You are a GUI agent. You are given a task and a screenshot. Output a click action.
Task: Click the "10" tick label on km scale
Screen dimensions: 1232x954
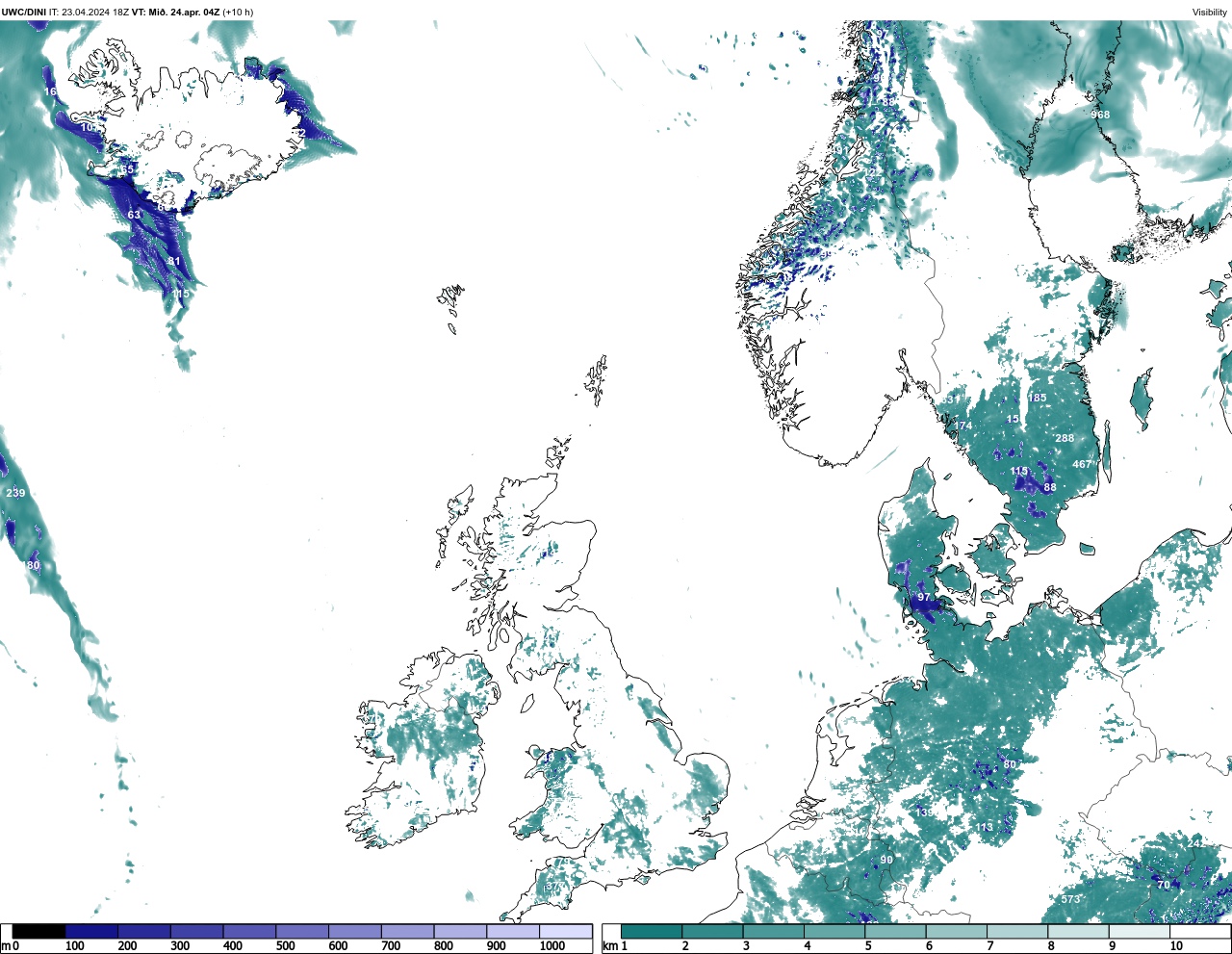pos(1176,946)
